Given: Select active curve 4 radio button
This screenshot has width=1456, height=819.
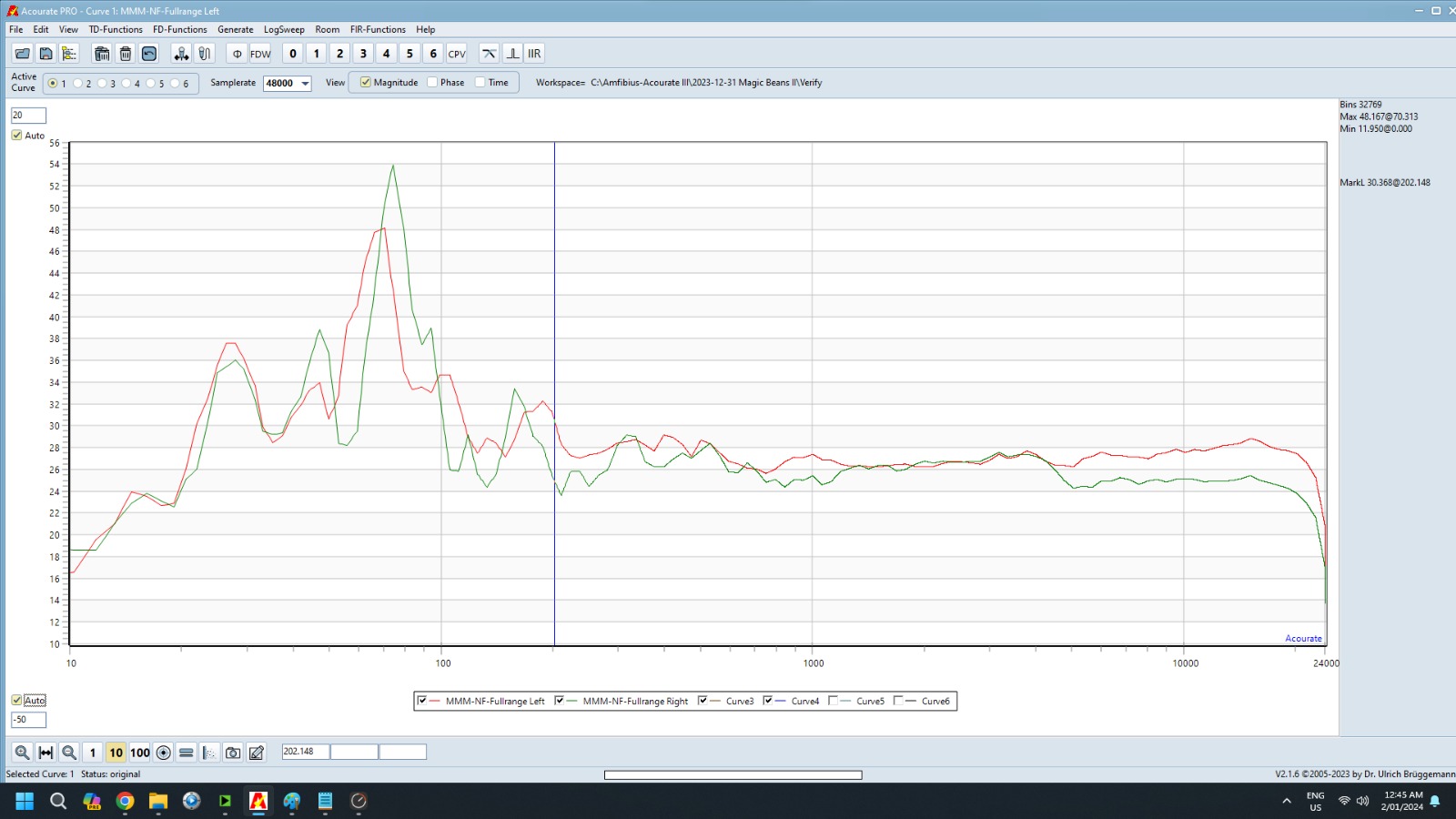Looking at the screenshot, I should (x=126, y=83).
